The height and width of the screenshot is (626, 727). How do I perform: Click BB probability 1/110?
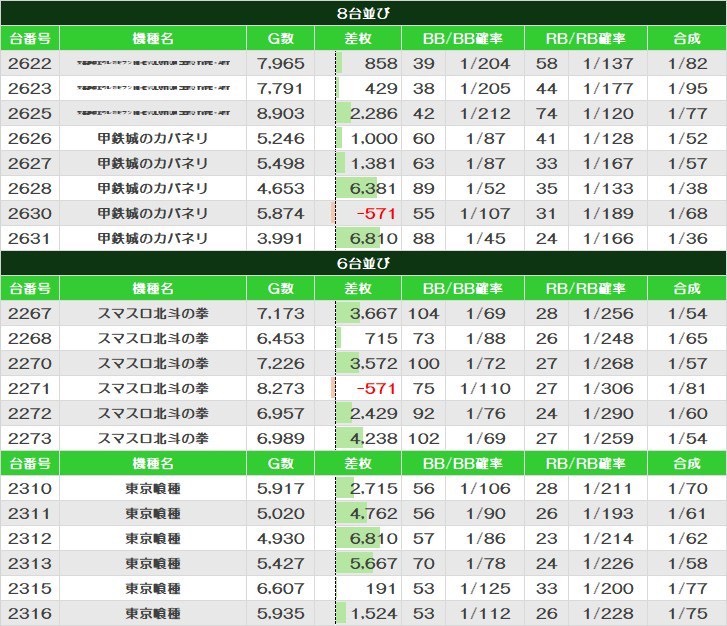click(x=485, y=389)
